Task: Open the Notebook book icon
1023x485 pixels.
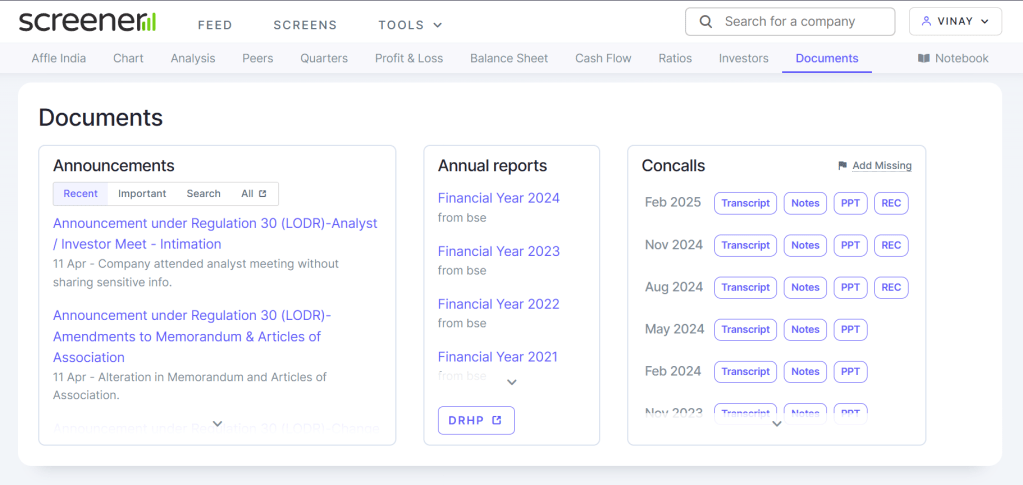Action: [923, 58]
